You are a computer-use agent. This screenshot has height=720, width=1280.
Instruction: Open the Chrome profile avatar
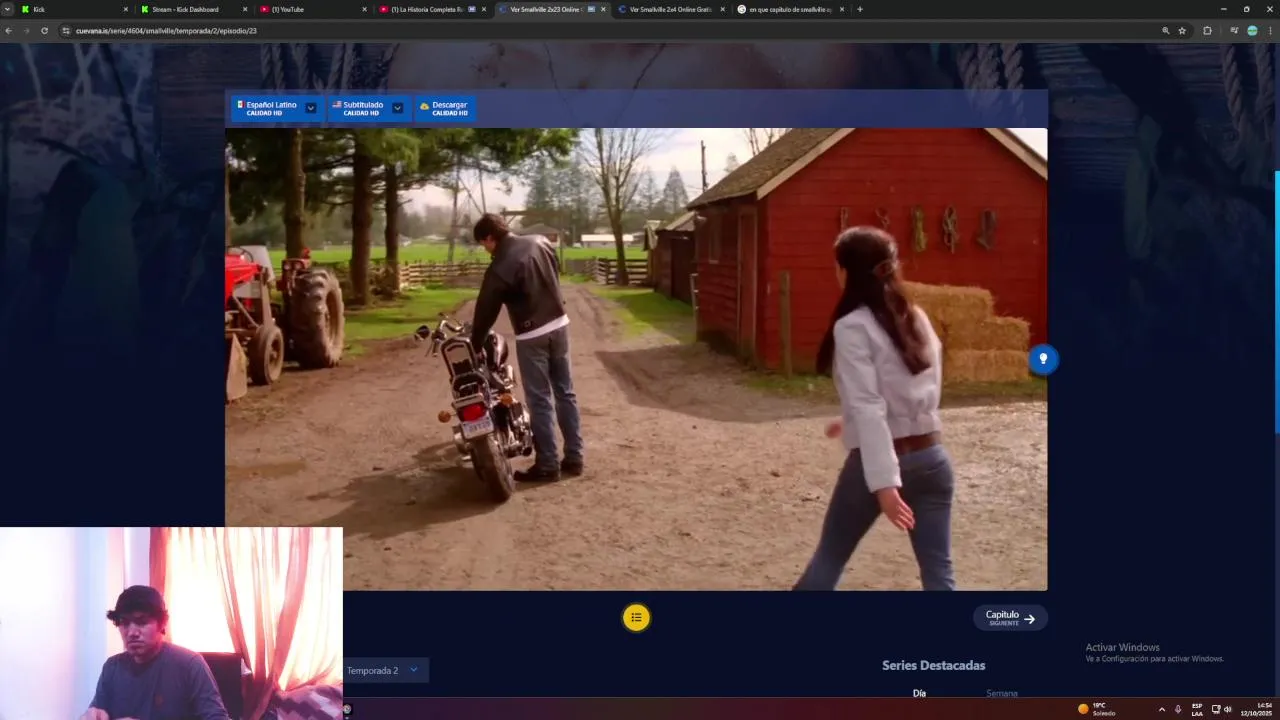click(1252, 31)
